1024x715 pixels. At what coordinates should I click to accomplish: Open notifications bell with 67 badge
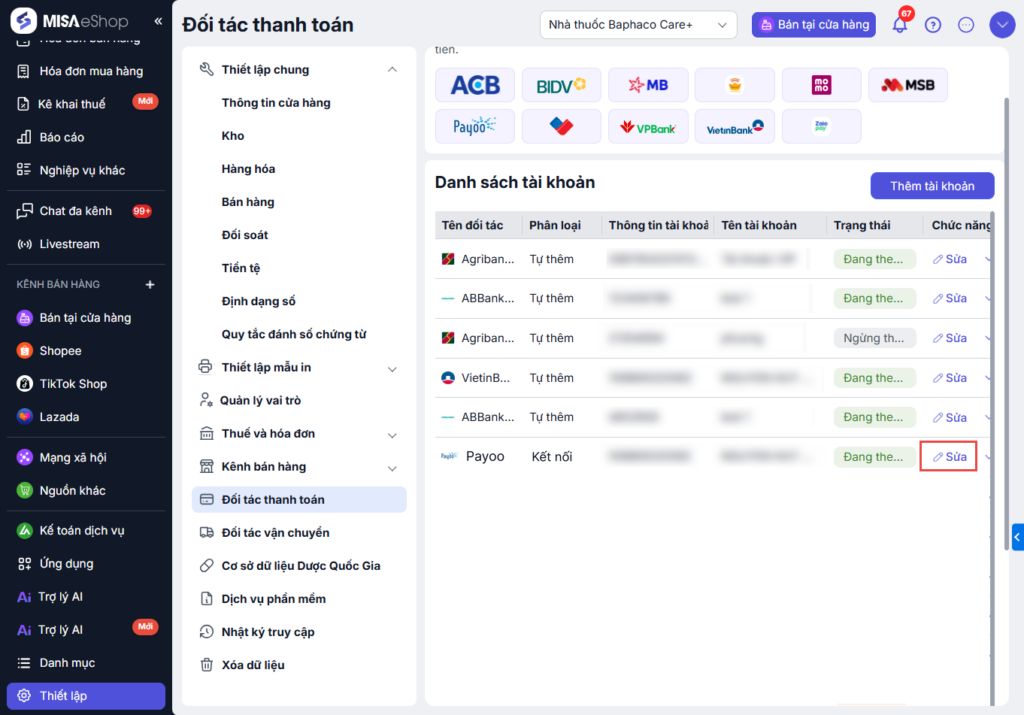coord(900,24)
